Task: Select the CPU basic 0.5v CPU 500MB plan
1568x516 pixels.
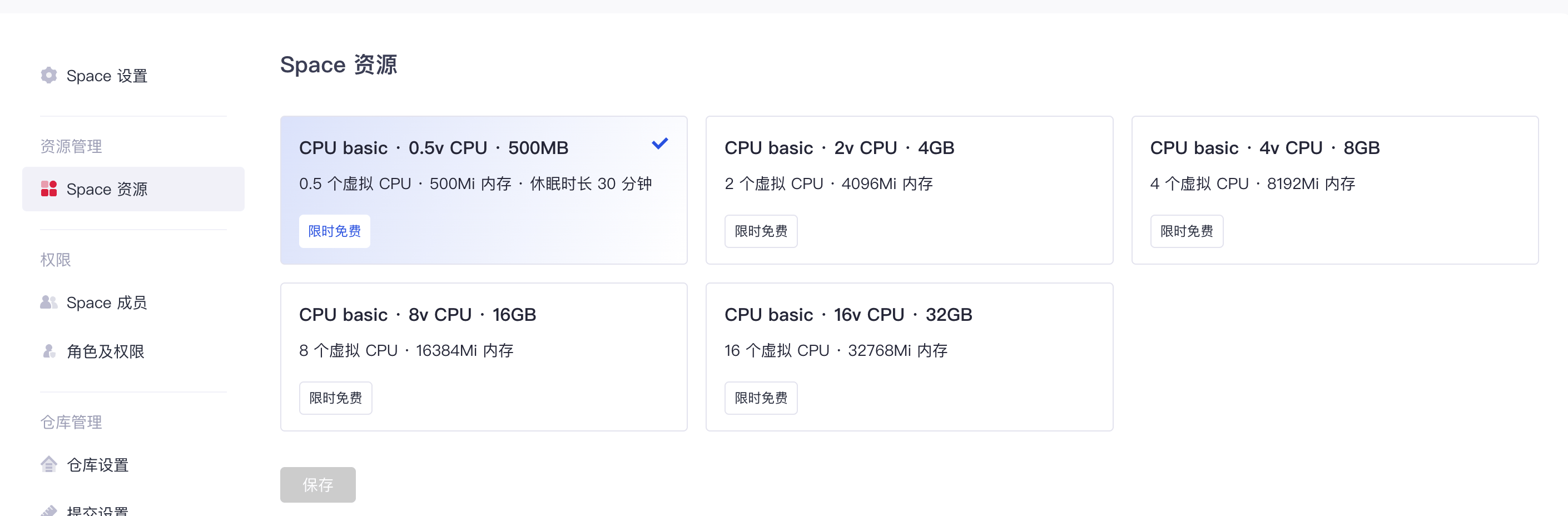Action: click(x=483, y=190)
